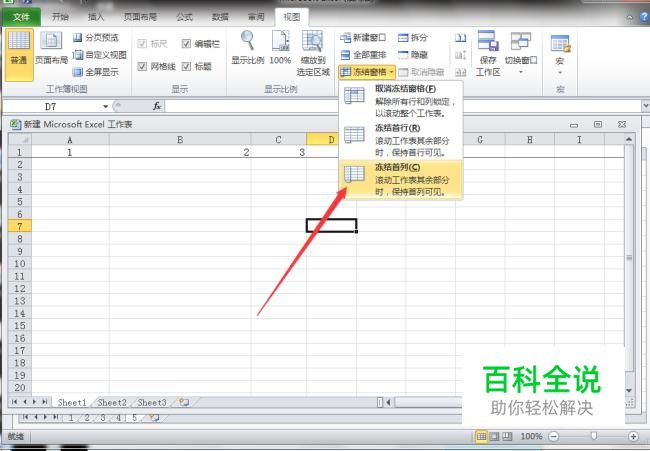Open the File (文件) tab
This screenshot has height=451, width=650.
pyautogui.click(x=21, y=17)
